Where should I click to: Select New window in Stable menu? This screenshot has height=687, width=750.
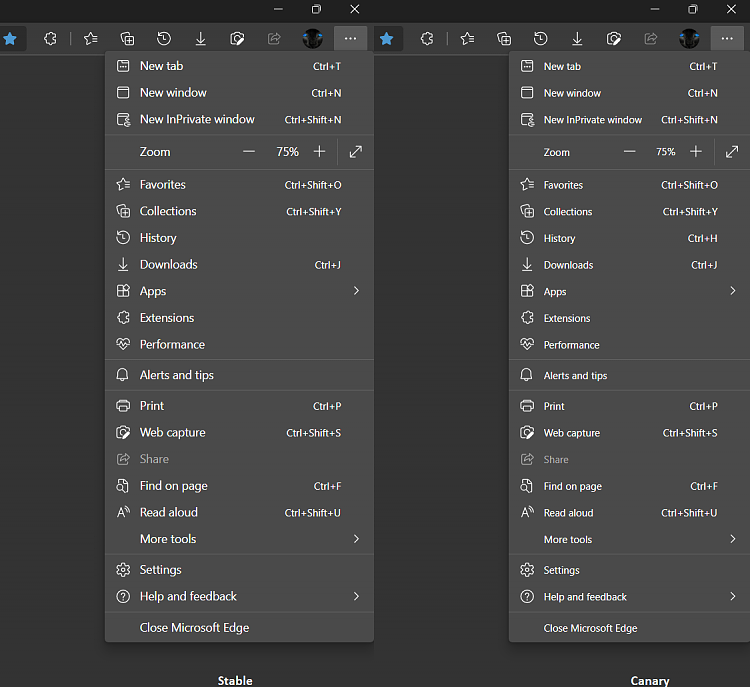pyautogui.click(x=239, y=93)
